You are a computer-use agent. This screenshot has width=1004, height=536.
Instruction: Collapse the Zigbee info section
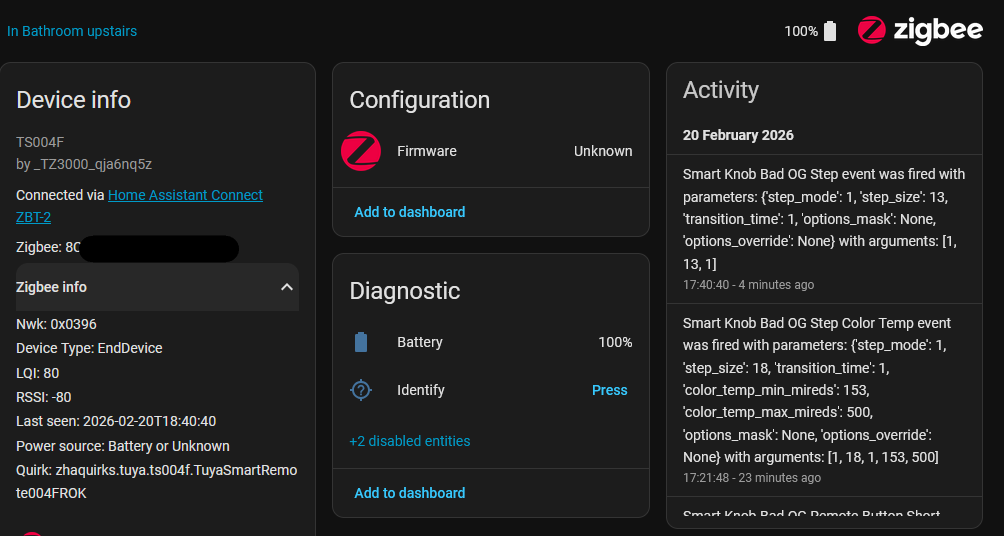(x=287, y=287)
